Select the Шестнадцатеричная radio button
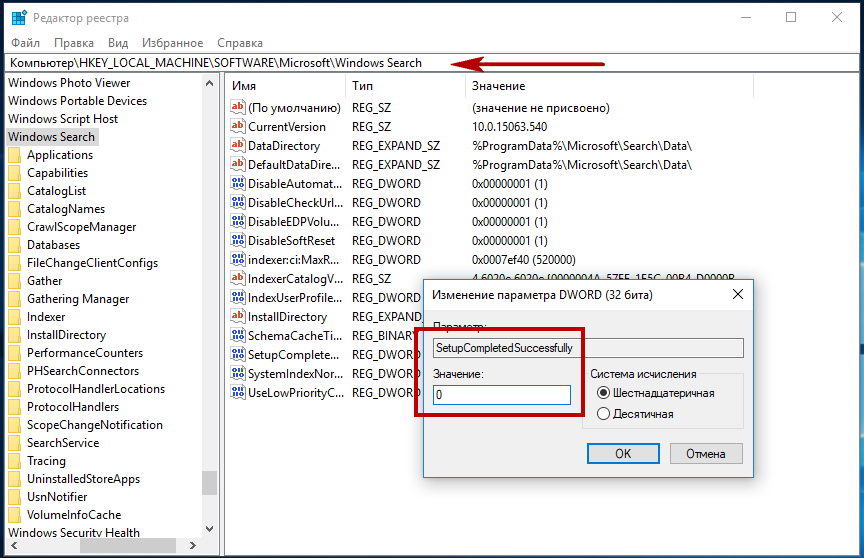Screen dimensions: 864x558 [603, 393]
